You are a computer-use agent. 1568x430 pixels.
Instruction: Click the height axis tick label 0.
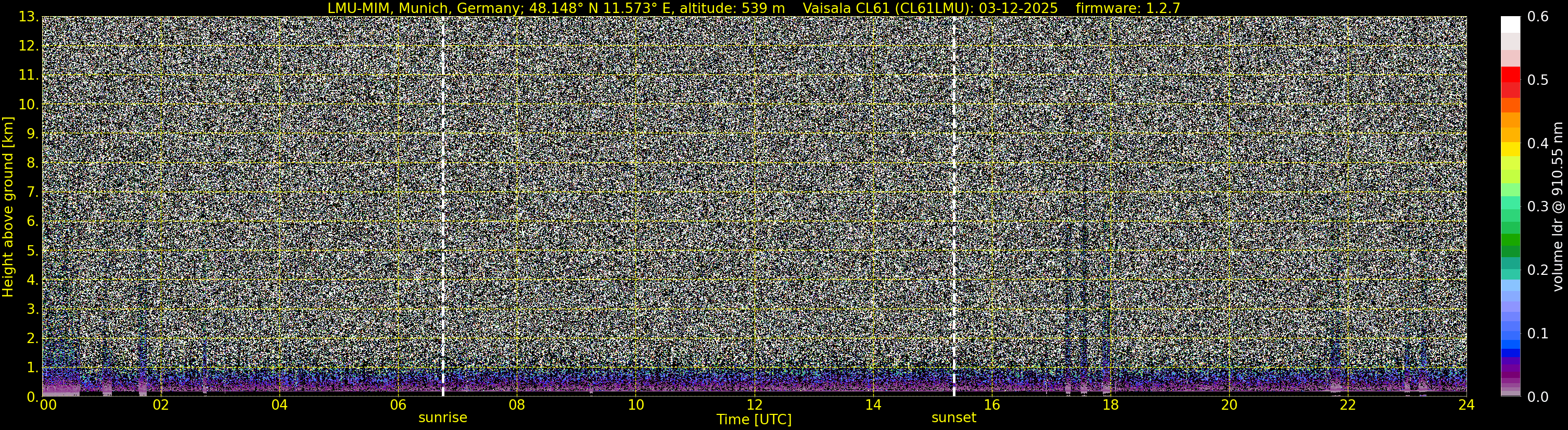[x=32, y=397]
